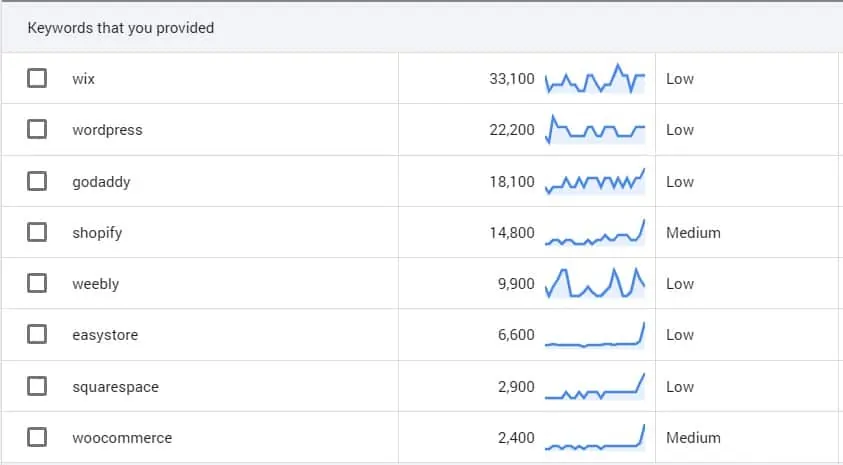843x465 pixels.
Task: Click the godaddy keyword text
Action: pyautogui.click(x=102, y=182)
